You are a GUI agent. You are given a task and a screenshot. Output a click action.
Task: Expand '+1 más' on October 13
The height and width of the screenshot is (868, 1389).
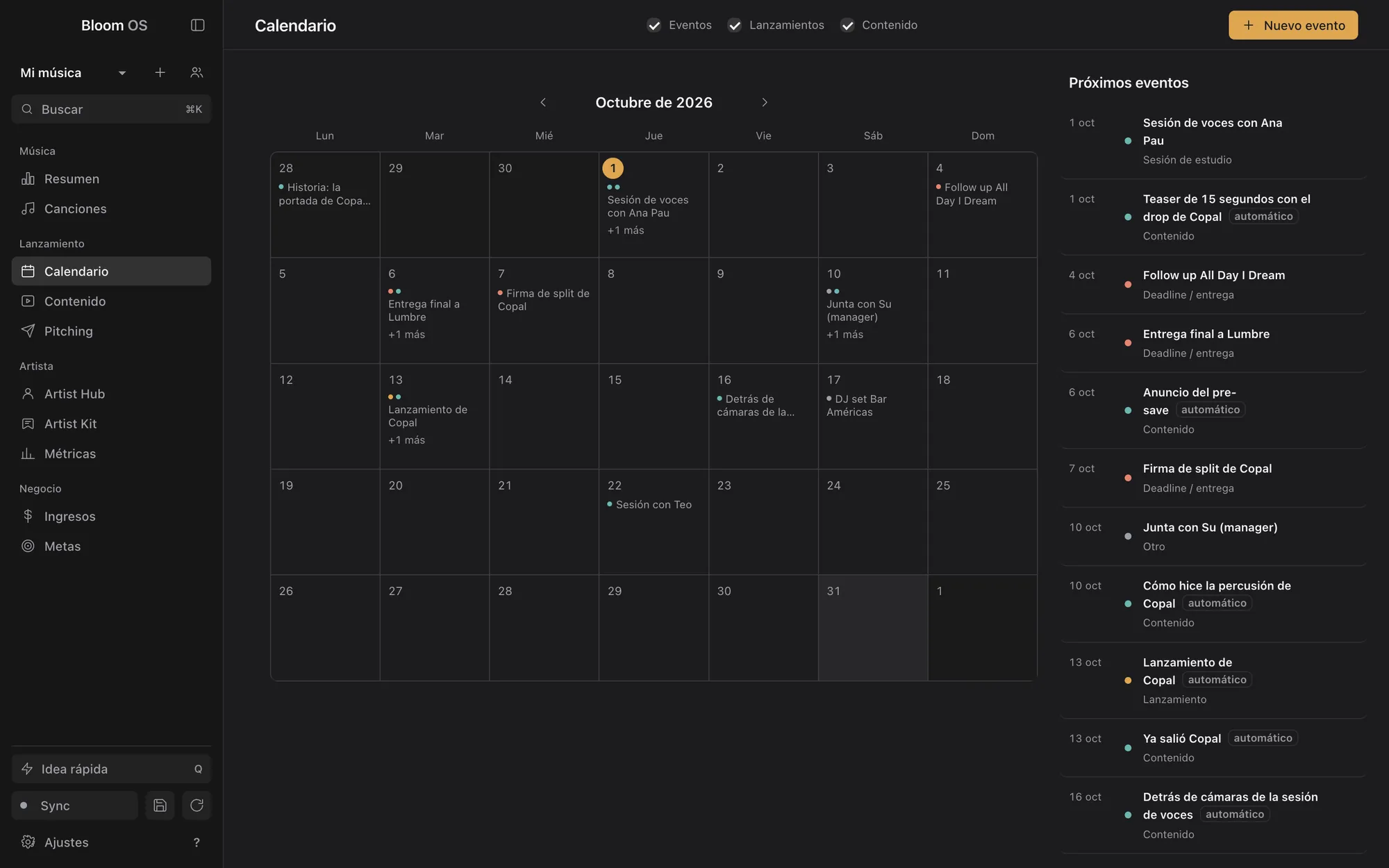click(406, 440)
